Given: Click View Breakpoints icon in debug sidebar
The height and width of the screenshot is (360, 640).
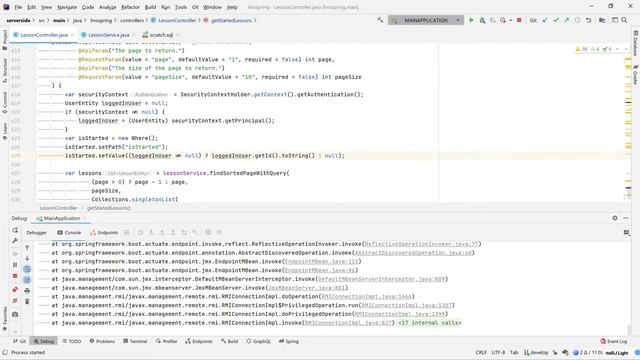Looking at the screenshot, I should tap(15, 289).
